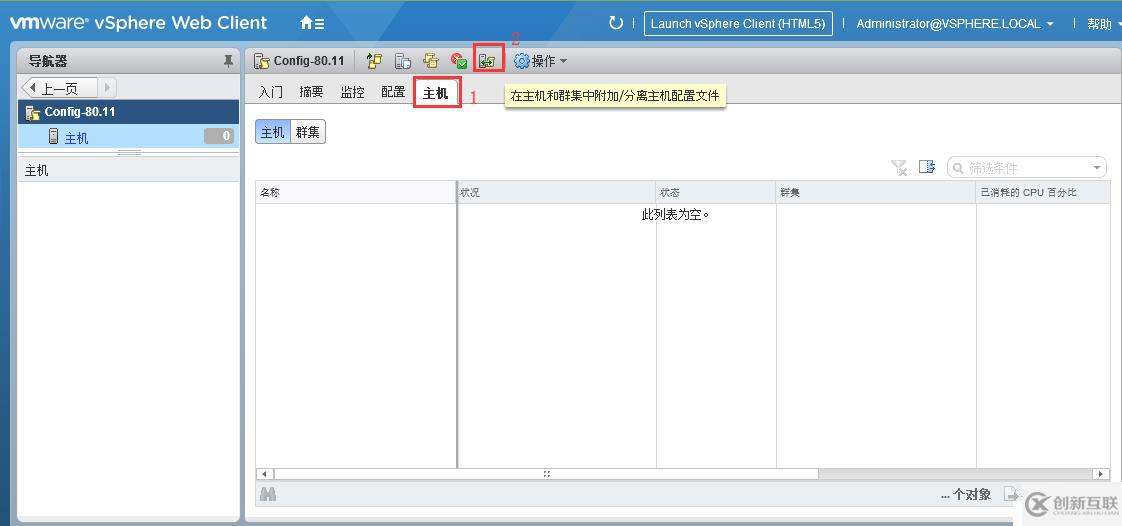Click into the 筛选条件 filter input
1122x526 pixels.
click(x=1026, y=168)
